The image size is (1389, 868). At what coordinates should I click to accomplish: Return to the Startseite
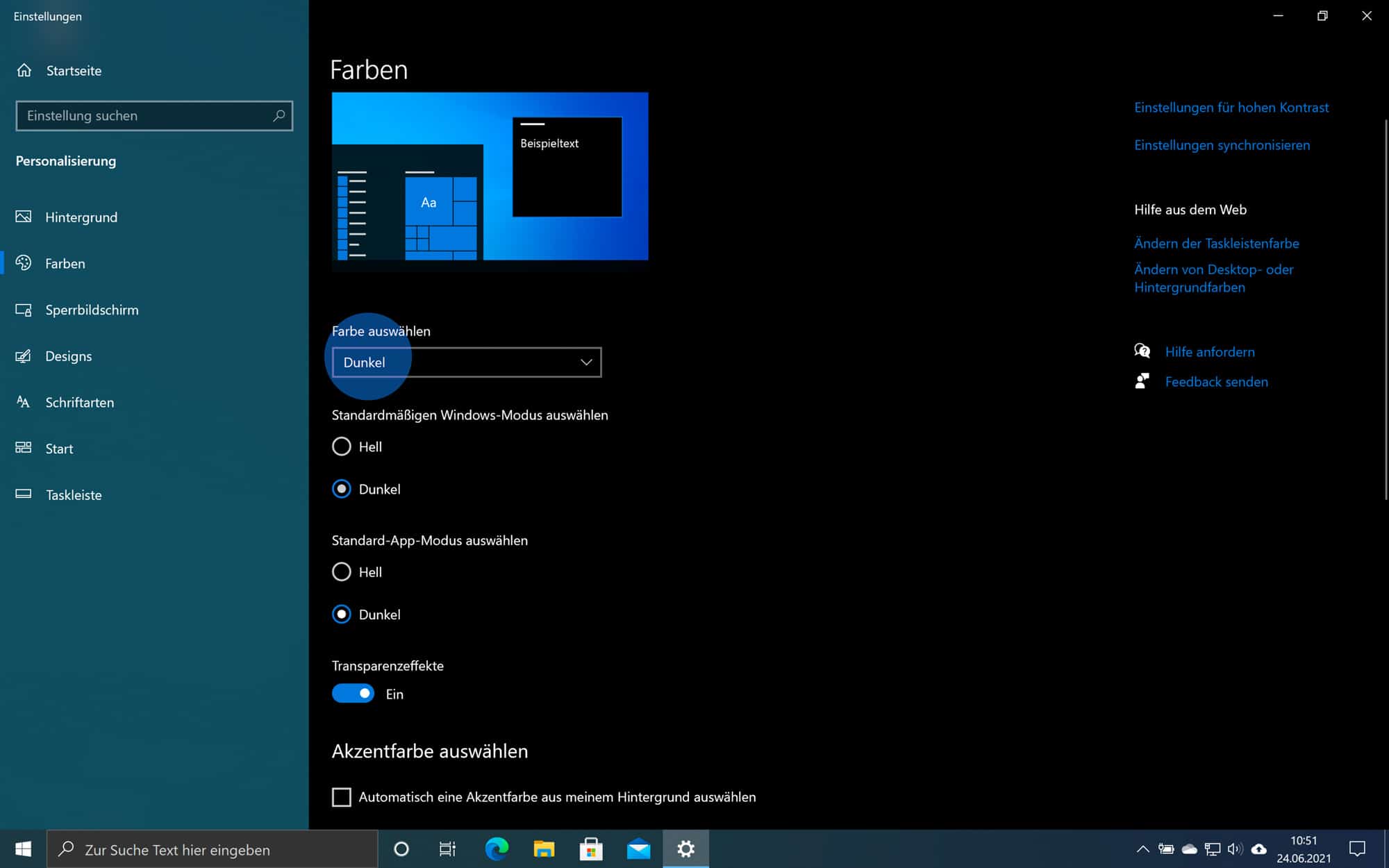pos(73,70)
